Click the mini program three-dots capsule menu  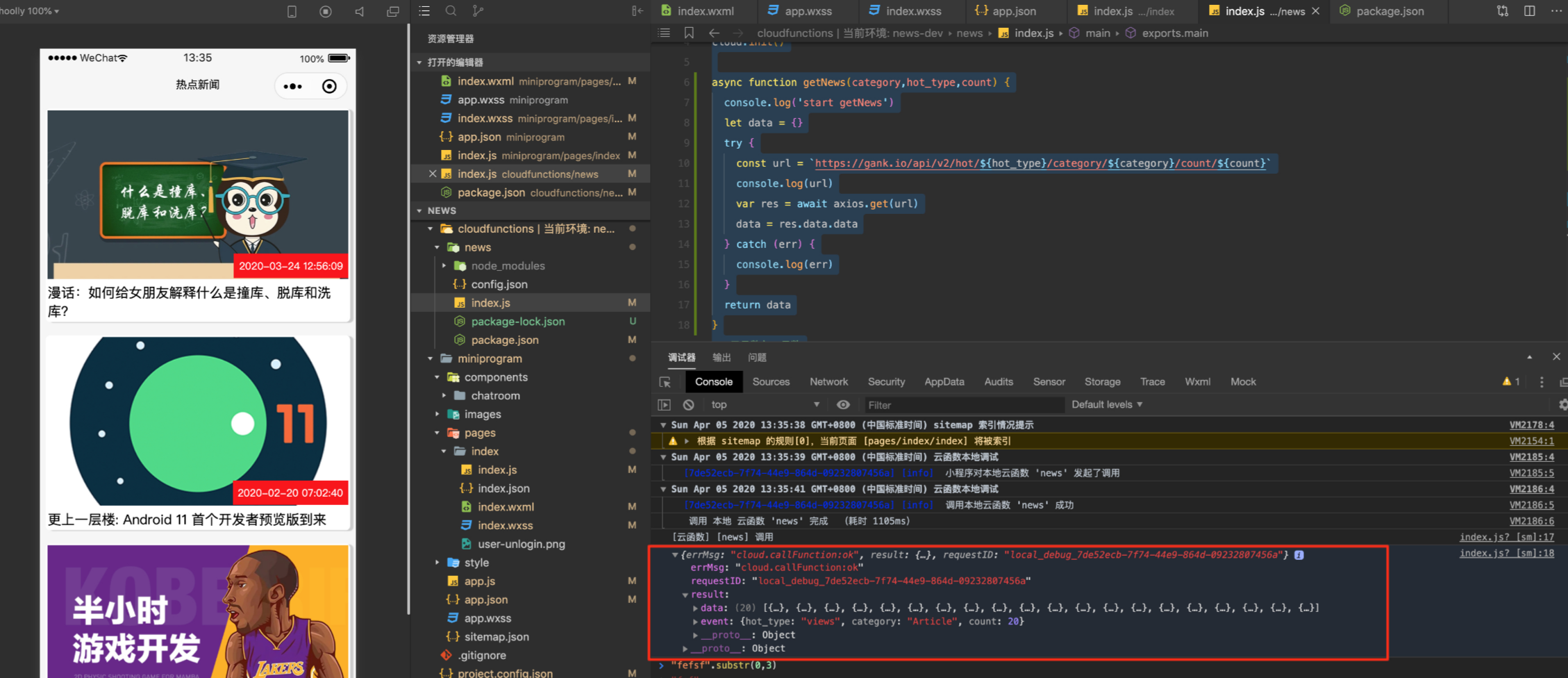(293, 86)
